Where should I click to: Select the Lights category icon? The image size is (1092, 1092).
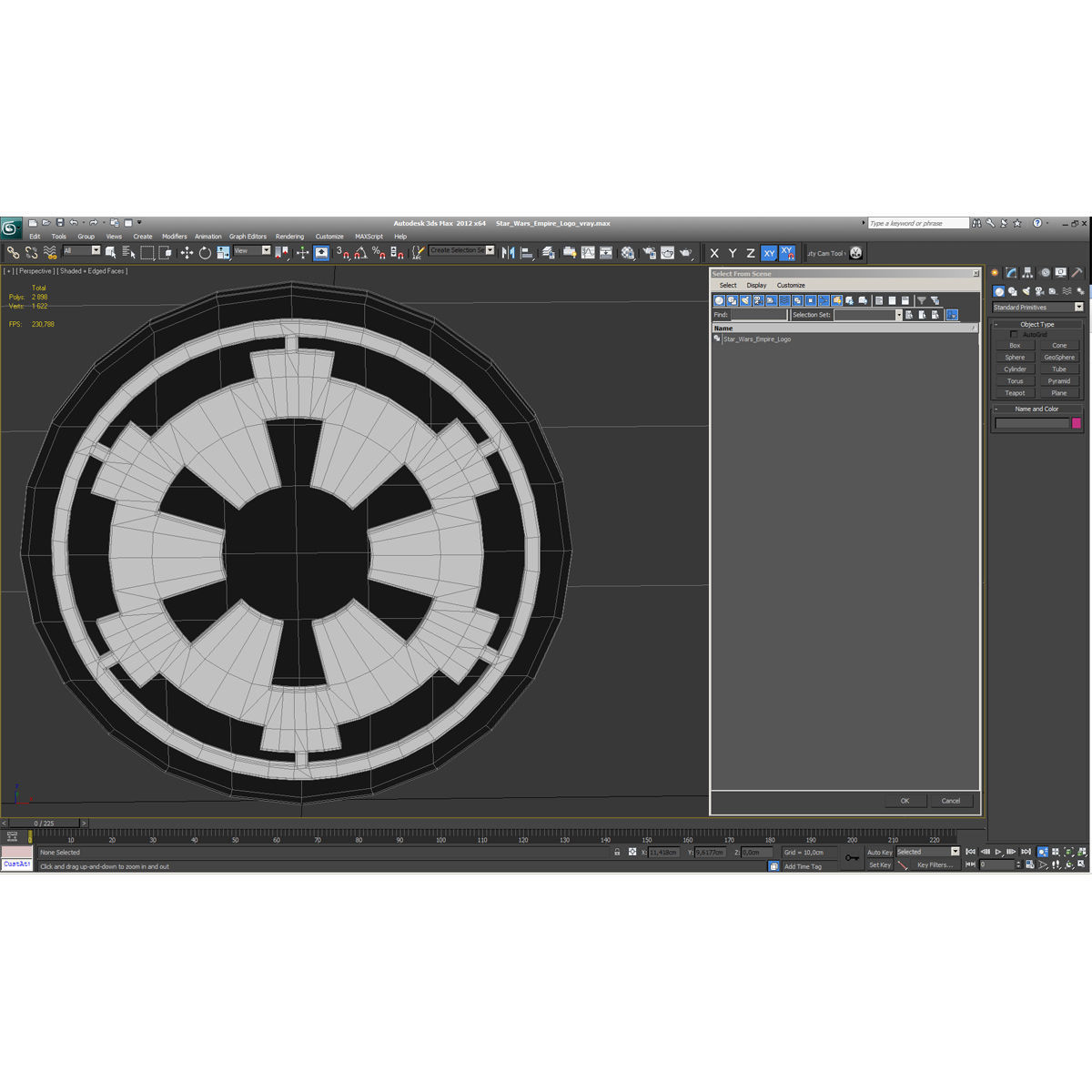1026,291
